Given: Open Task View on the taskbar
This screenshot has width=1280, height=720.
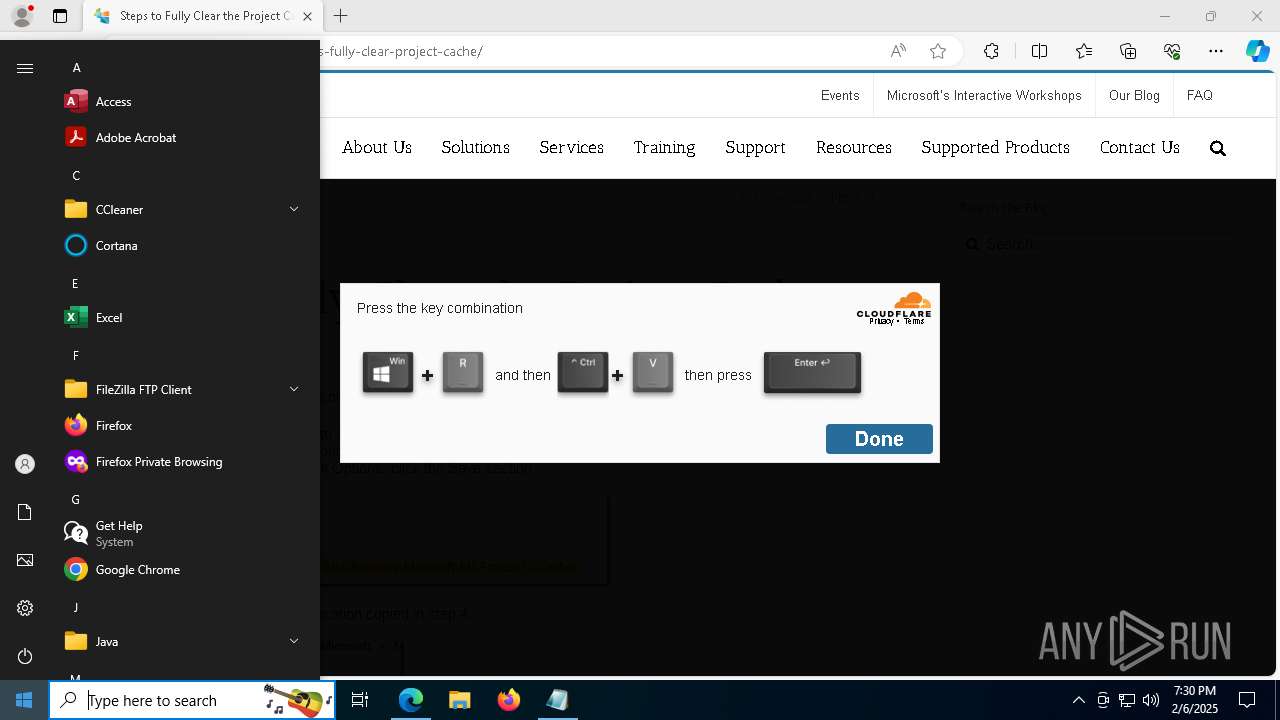Looking at the screenshot, I should 360,700.
